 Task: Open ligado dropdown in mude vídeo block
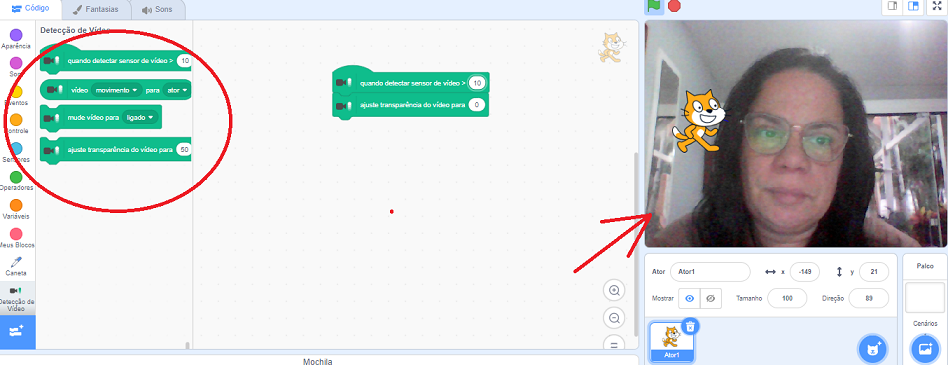pyautogui.click(x=140, y=117)
